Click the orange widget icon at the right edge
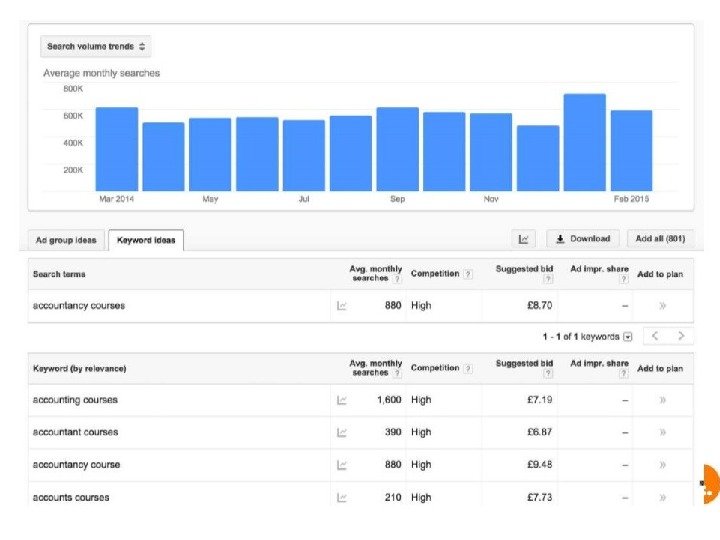This screenshot has height=540, width=720. pos(710,484)
